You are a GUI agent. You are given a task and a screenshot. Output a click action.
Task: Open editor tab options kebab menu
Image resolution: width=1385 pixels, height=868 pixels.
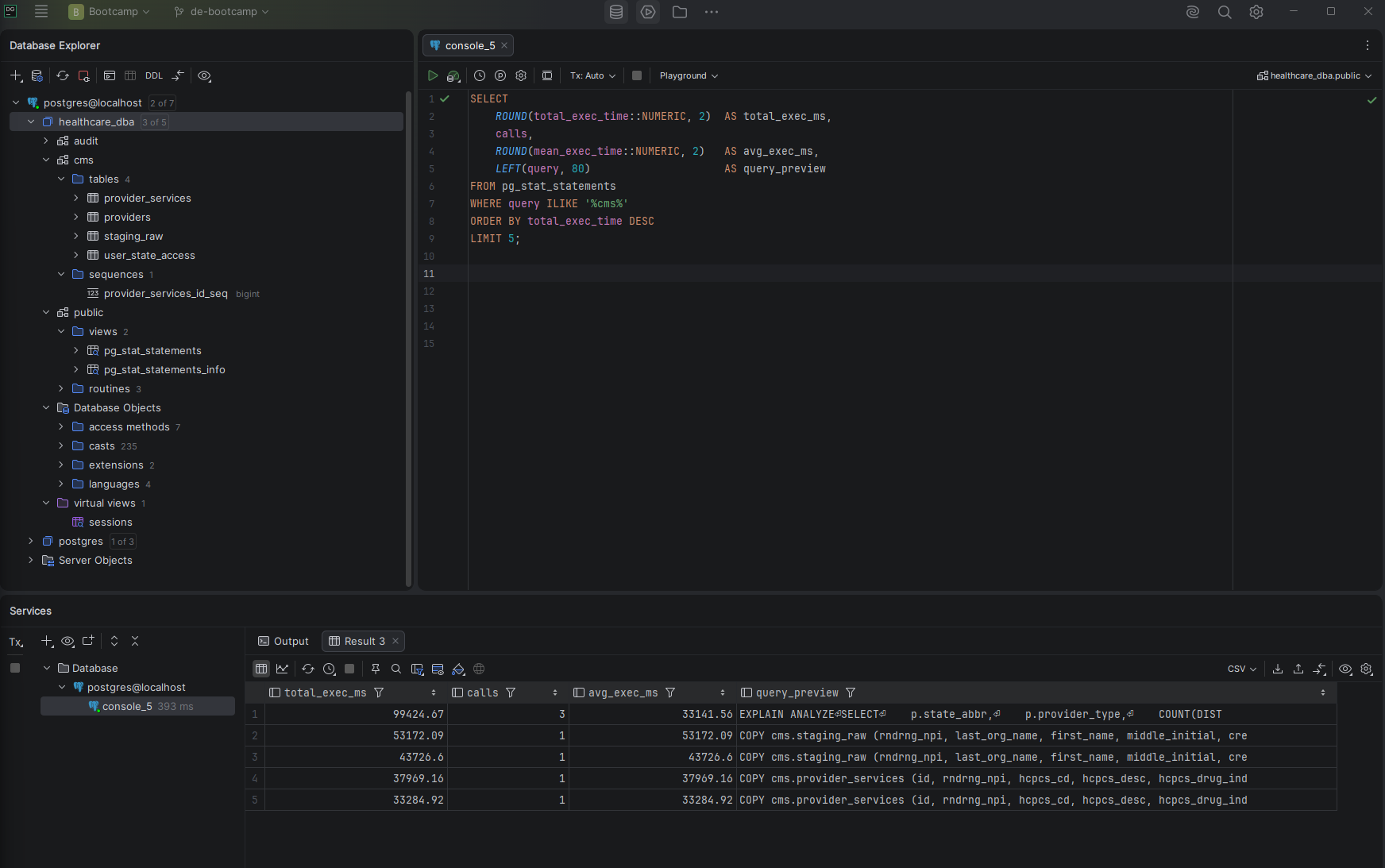coord(1368,45)
